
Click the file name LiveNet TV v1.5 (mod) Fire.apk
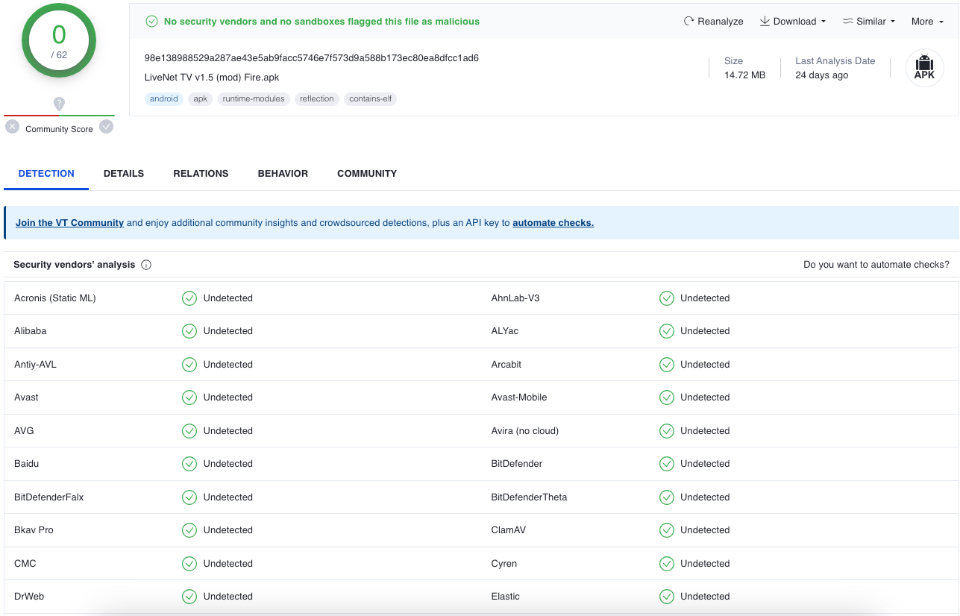[212, 77]
